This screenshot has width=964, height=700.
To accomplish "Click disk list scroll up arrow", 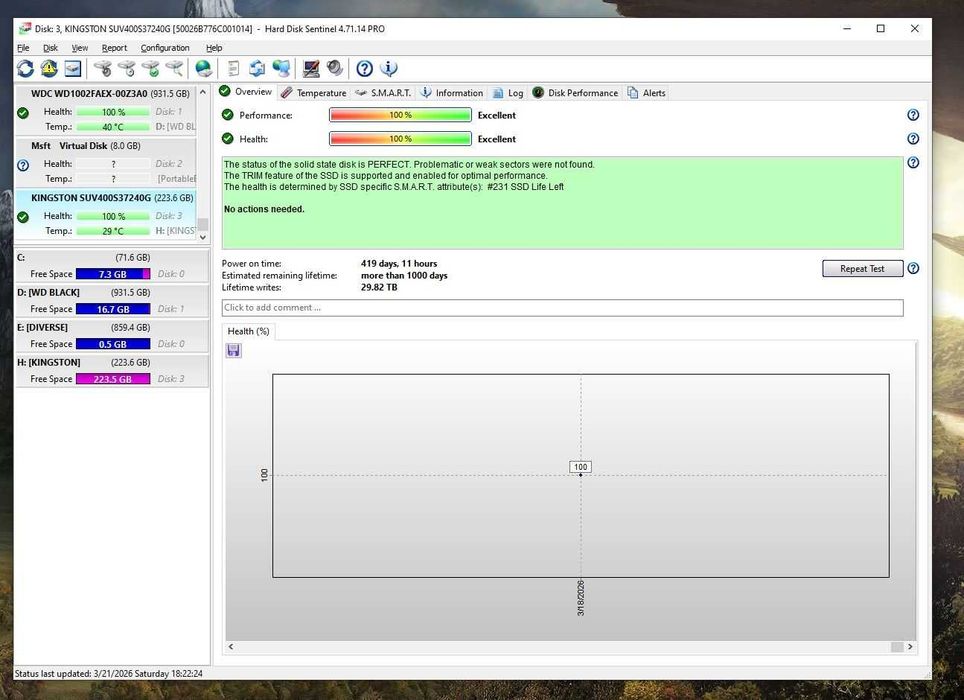I will point(203,92).
